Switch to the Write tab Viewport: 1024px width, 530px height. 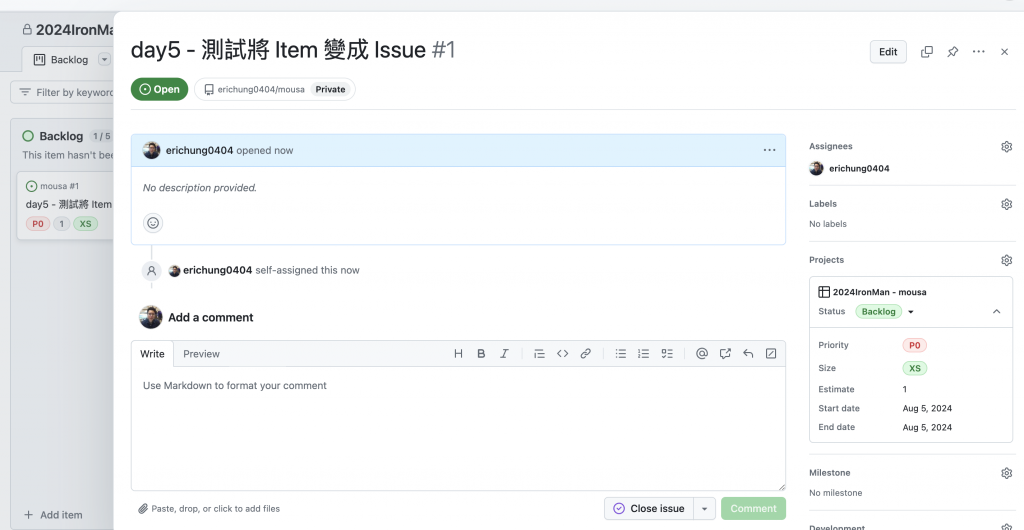click(152, 354)
